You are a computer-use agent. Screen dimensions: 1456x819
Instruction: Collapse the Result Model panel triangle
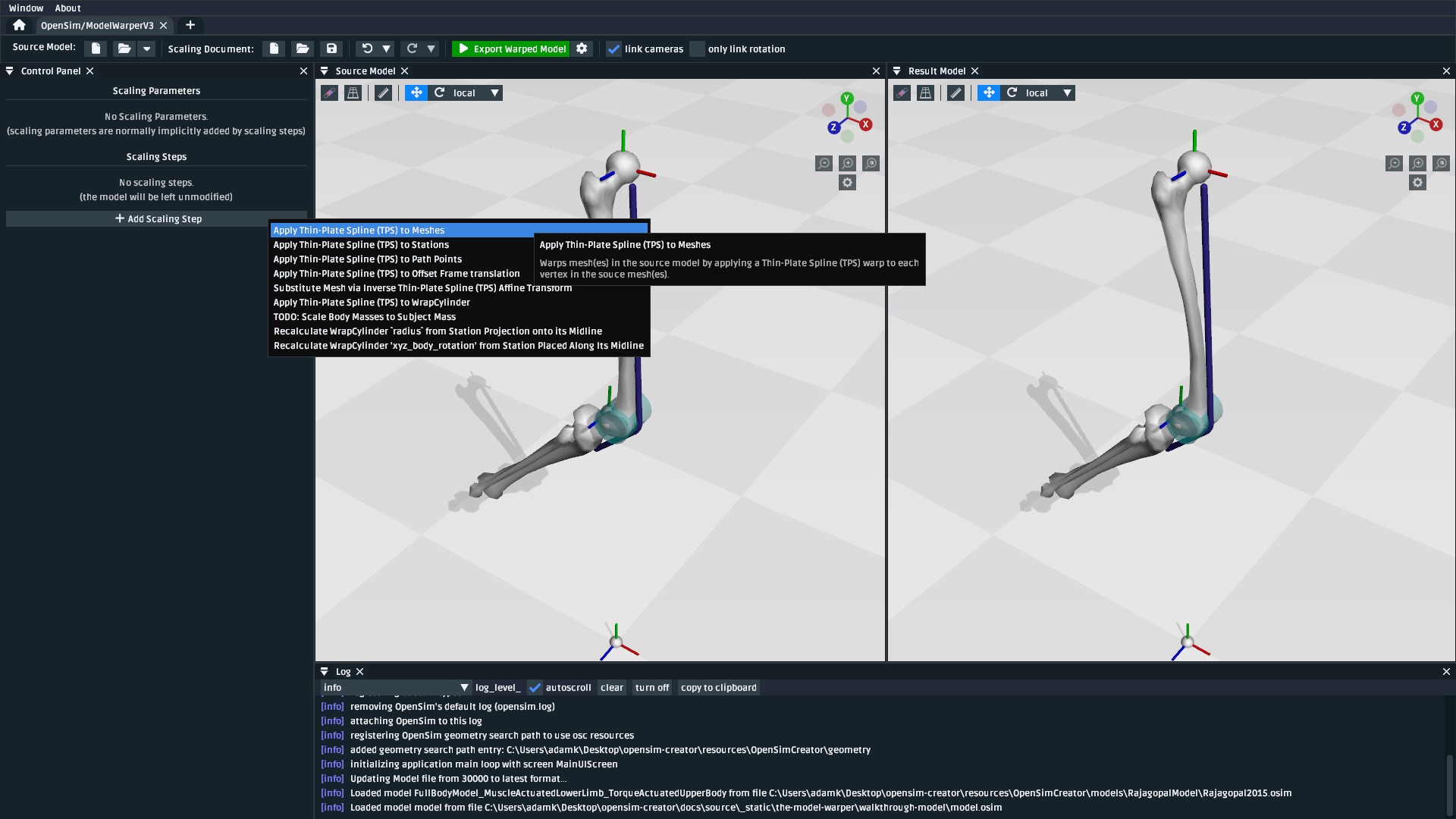[x=897, y=71]
